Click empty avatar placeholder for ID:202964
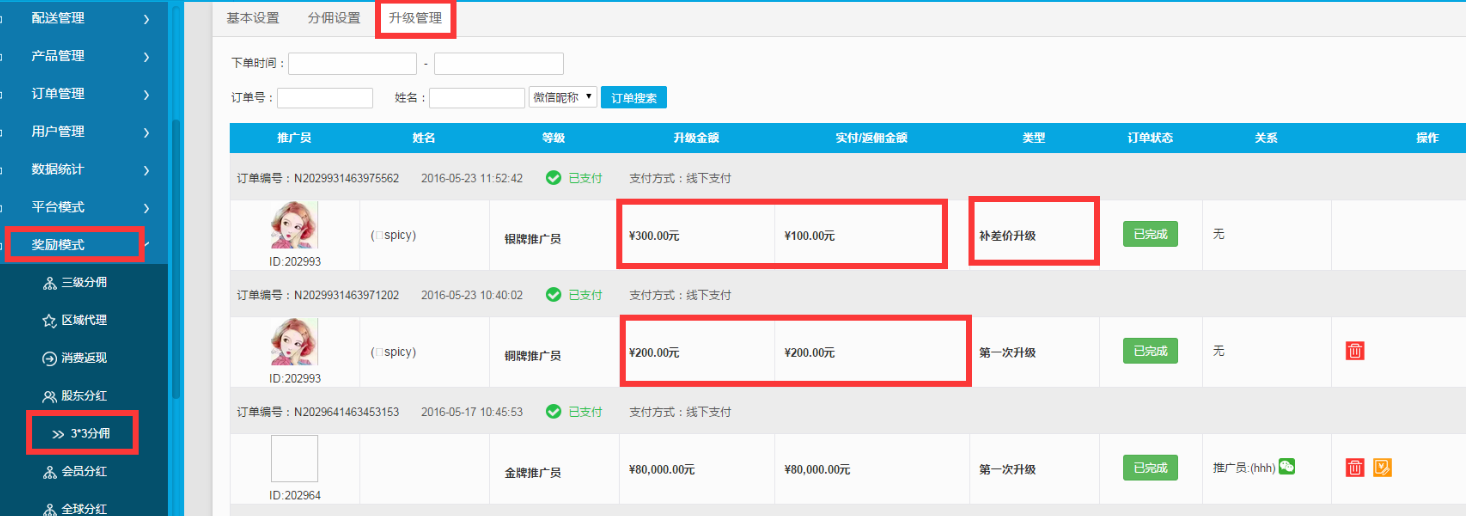1466x516 pixels. point(294,459)
